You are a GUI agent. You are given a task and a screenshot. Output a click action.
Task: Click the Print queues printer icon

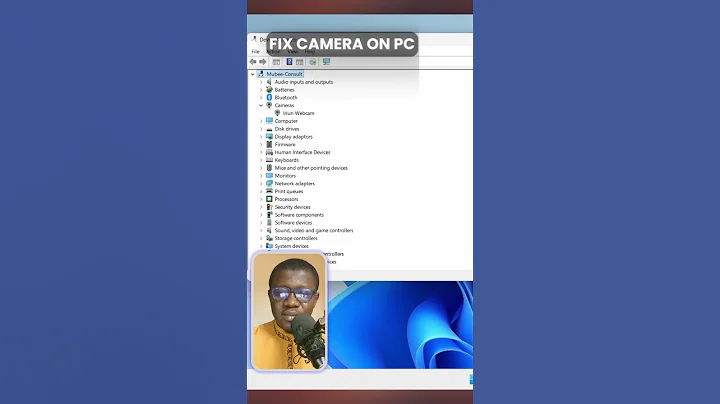click(269, 191)
